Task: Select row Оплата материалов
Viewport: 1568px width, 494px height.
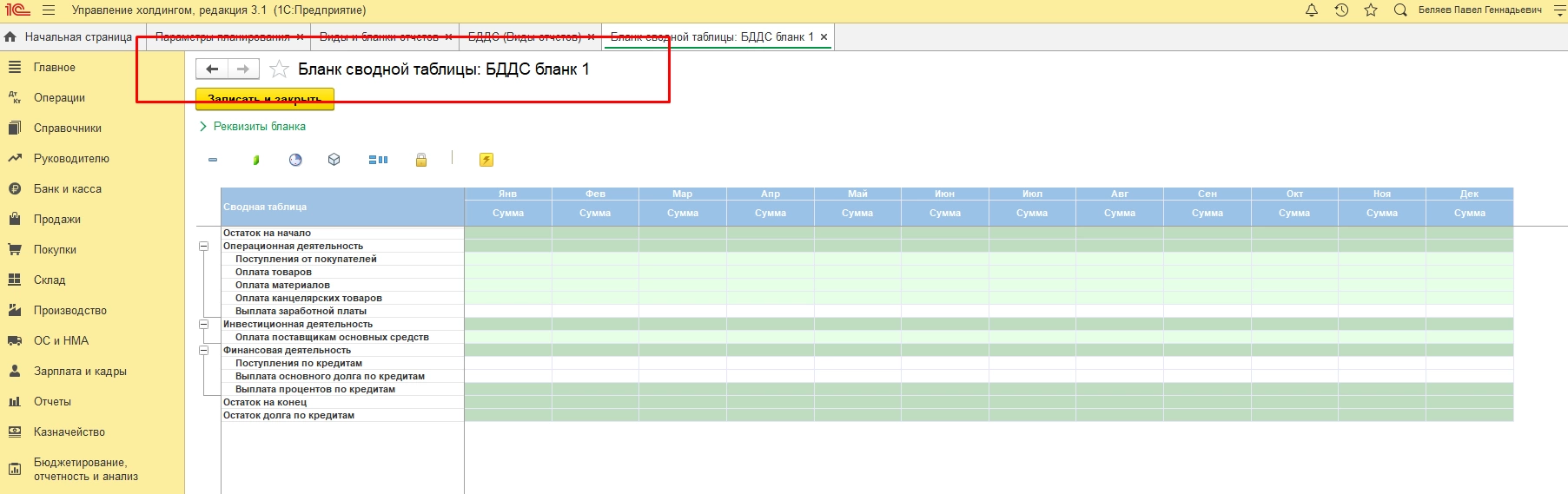Action: click(342, 285)
